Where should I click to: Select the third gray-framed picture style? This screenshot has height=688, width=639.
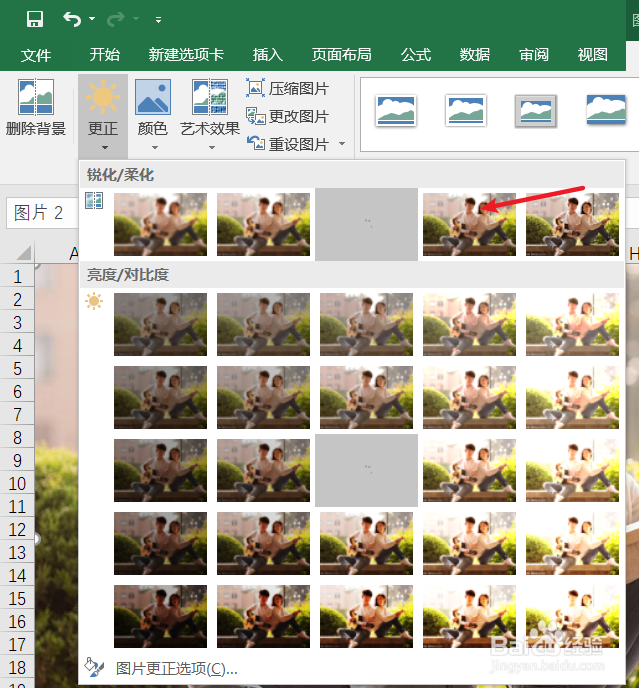point(536,111)
